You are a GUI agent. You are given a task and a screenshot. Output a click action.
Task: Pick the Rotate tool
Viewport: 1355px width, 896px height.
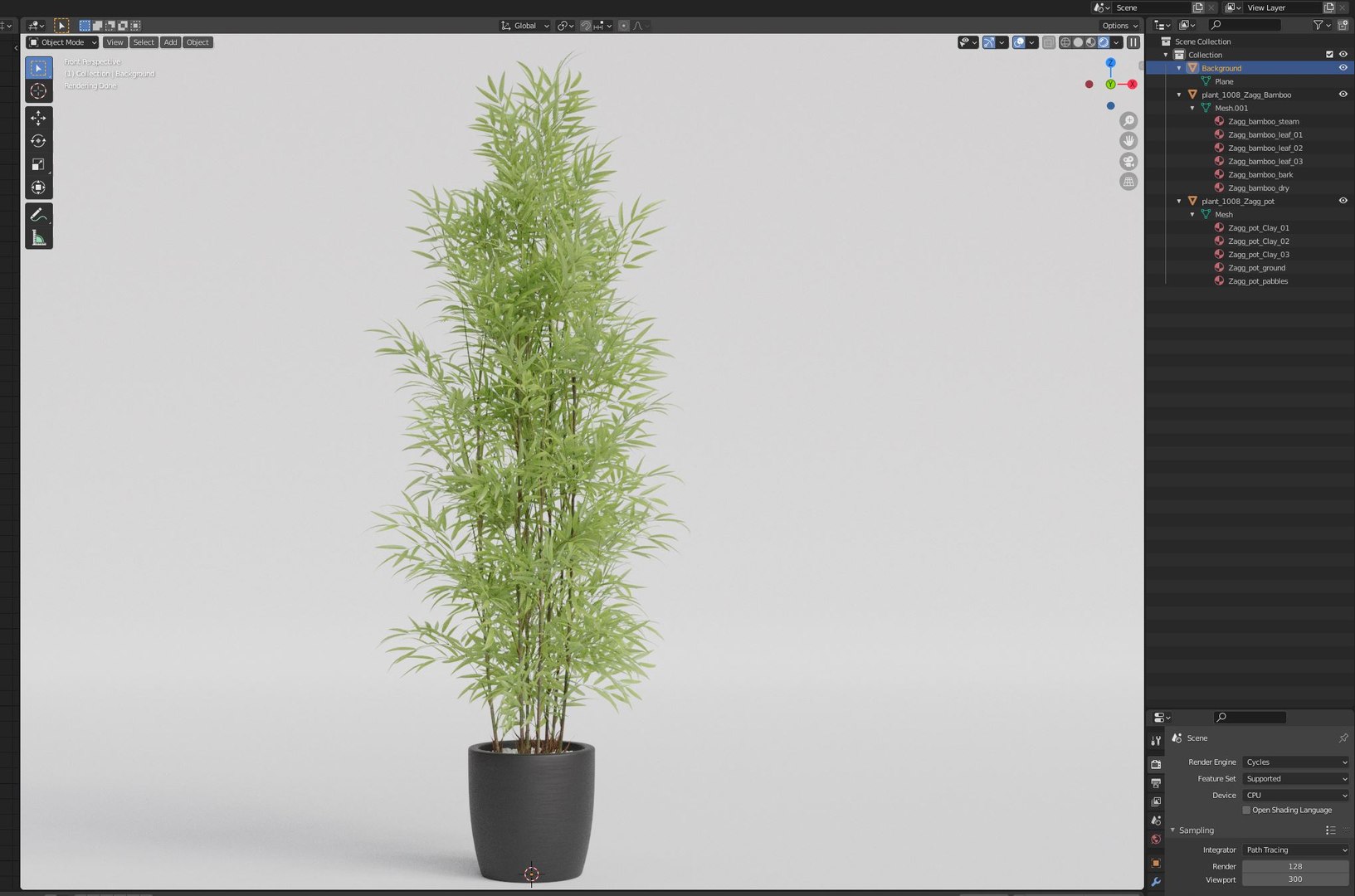click(38, 141)
